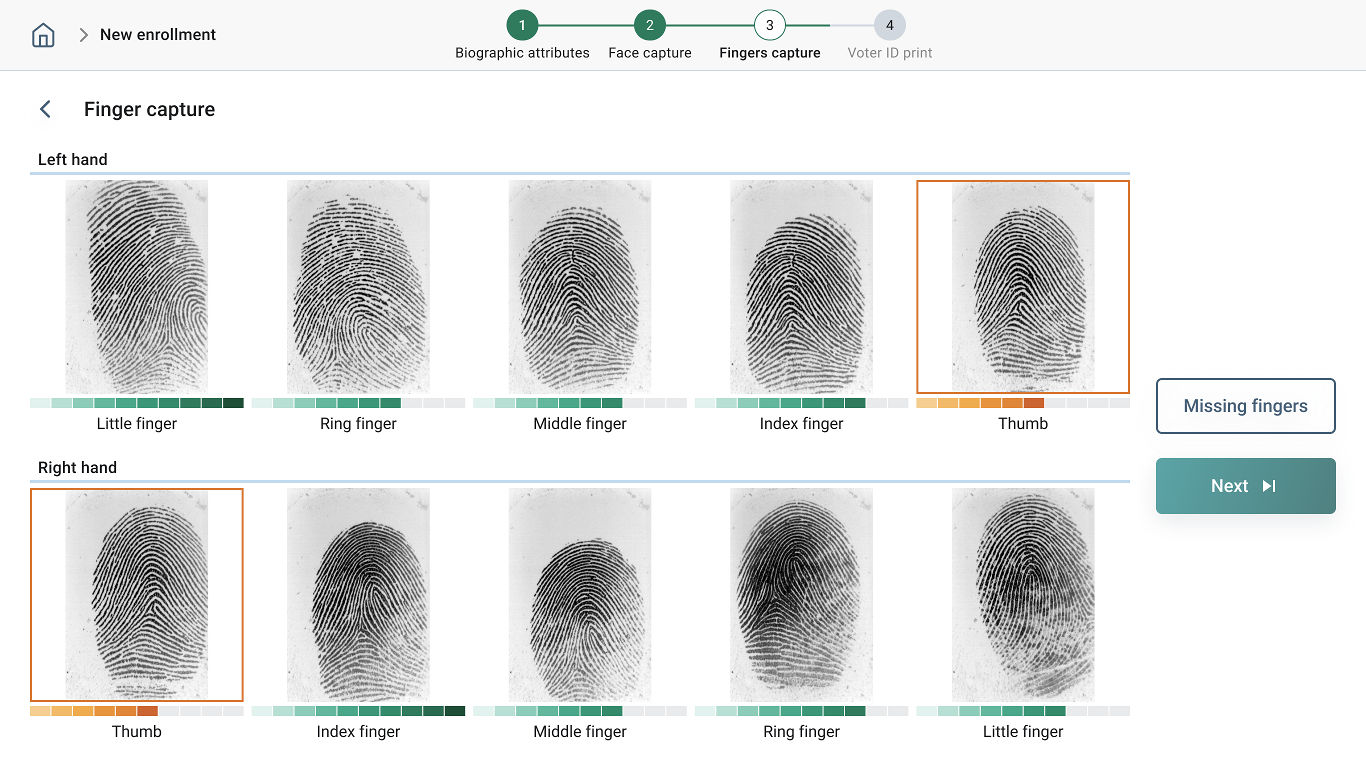Select the left hand index finger print
1366x768 pixels.
801,287
